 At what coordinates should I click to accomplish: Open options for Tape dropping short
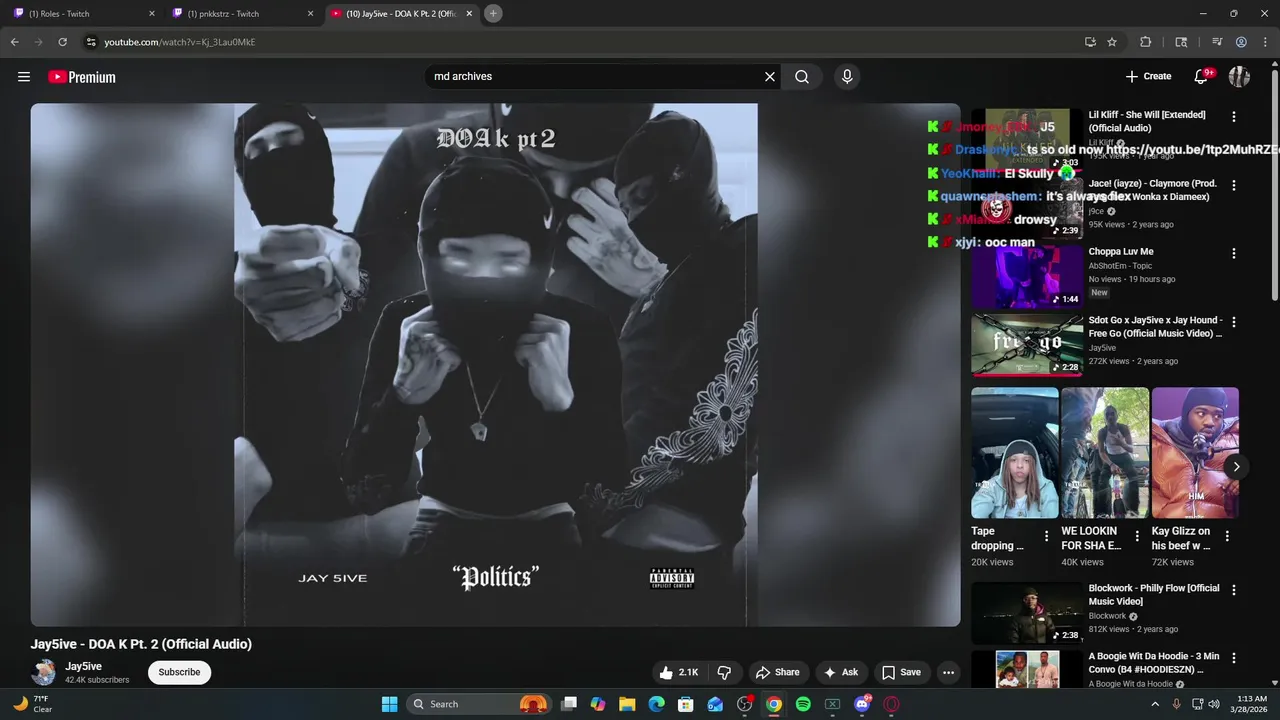pos(1047,537)
